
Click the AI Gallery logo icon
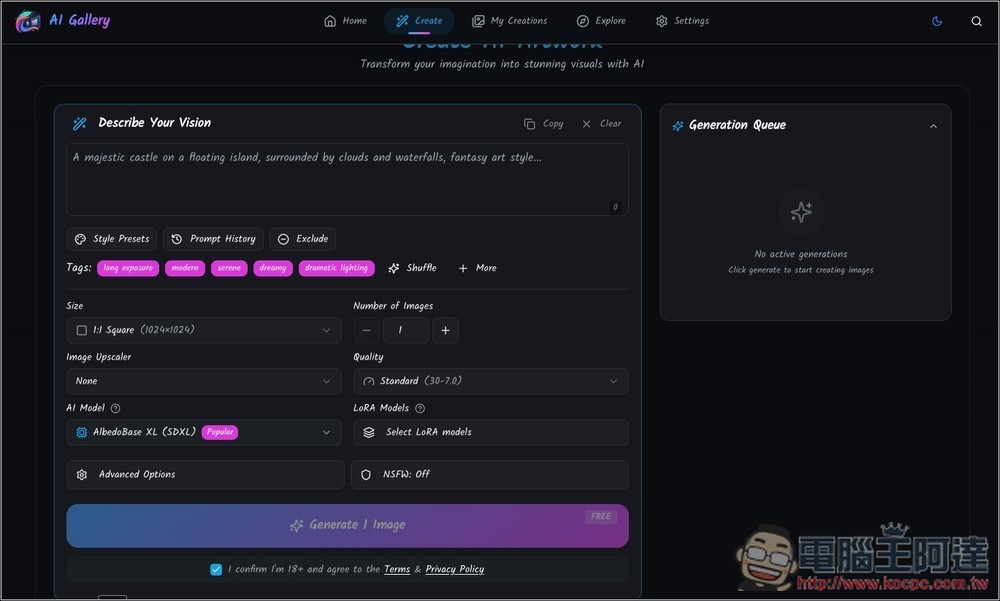(x=28, y=21)
